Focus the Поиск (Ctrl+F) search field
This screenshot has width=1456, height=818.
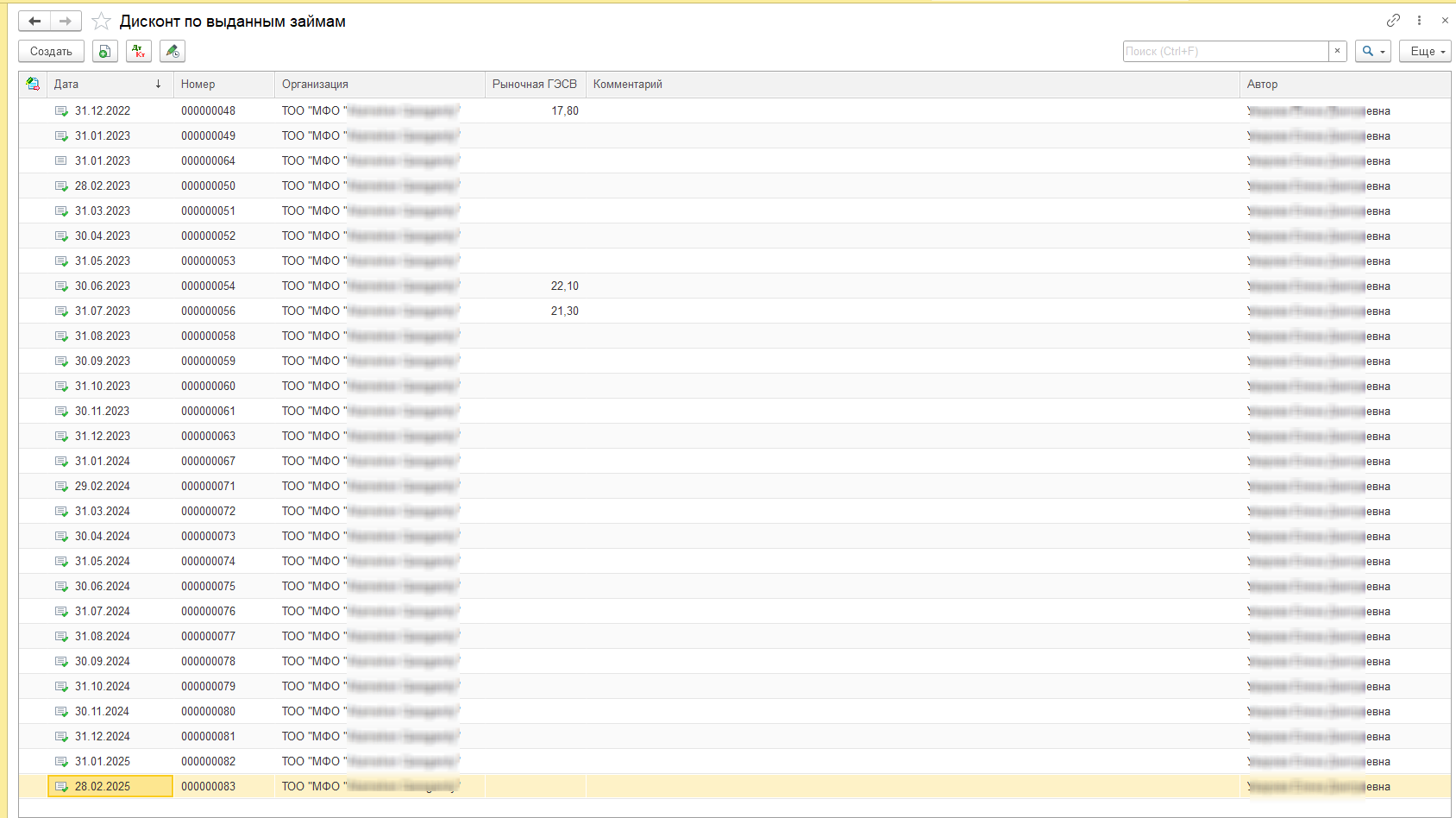(1226, 51)
